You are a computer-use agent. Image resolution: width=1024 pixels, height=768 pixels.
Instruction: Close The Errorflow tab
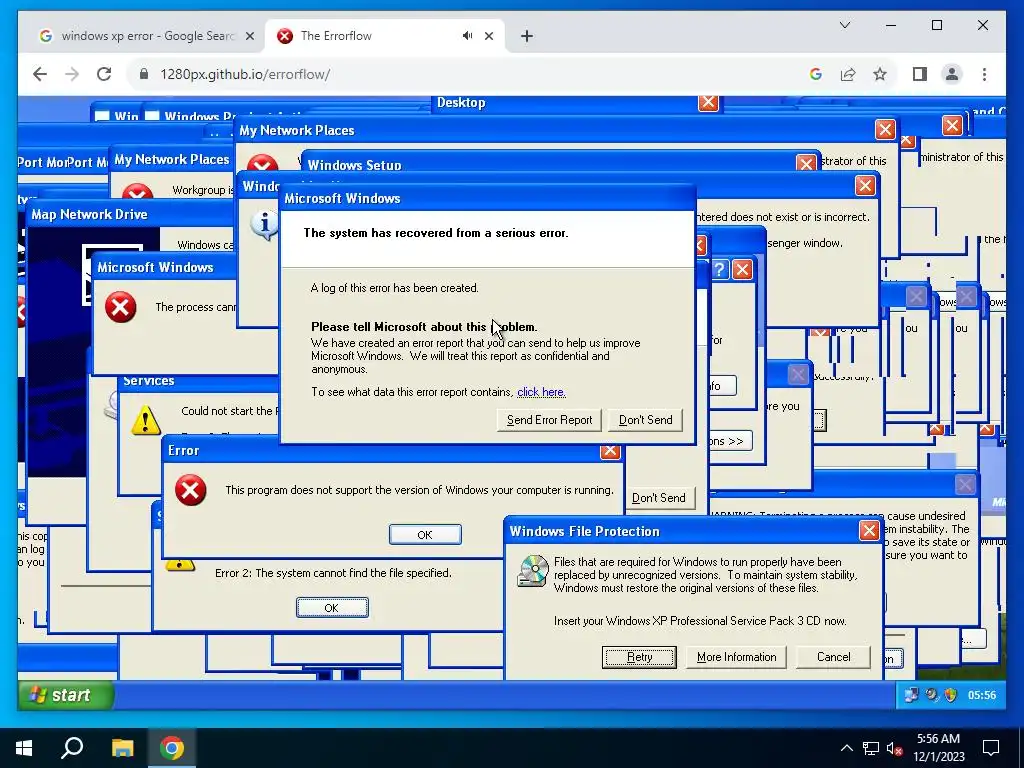point(489,36)
